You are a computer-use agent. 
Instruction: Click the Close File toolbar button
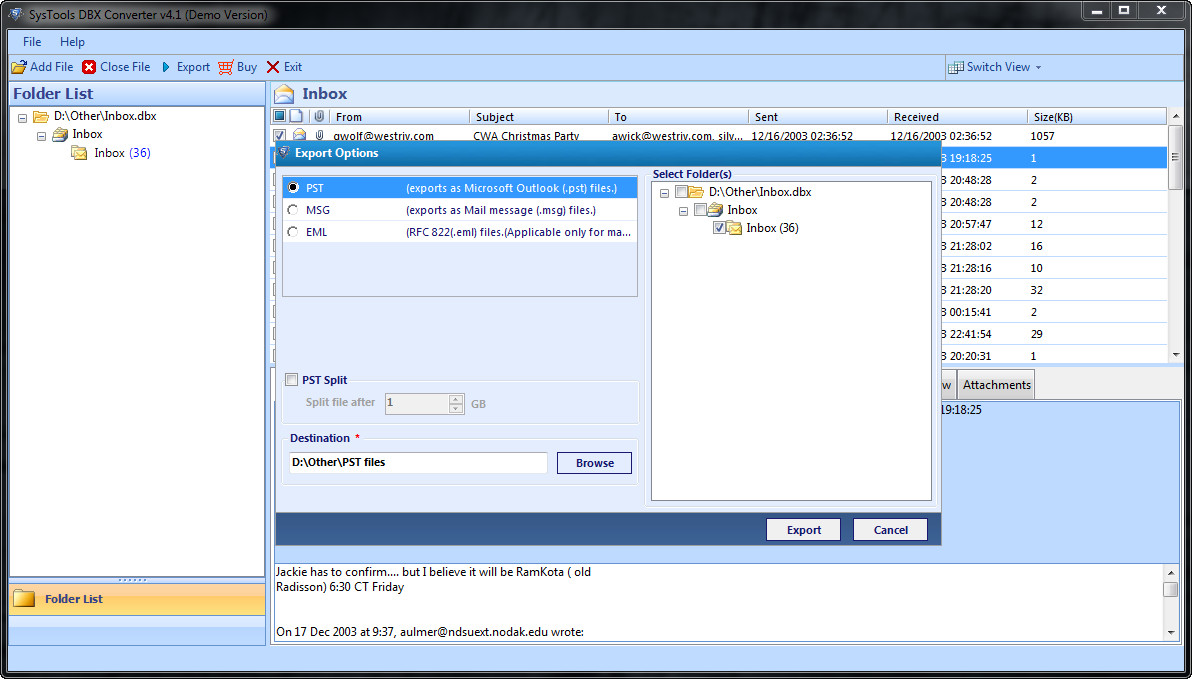116,67
